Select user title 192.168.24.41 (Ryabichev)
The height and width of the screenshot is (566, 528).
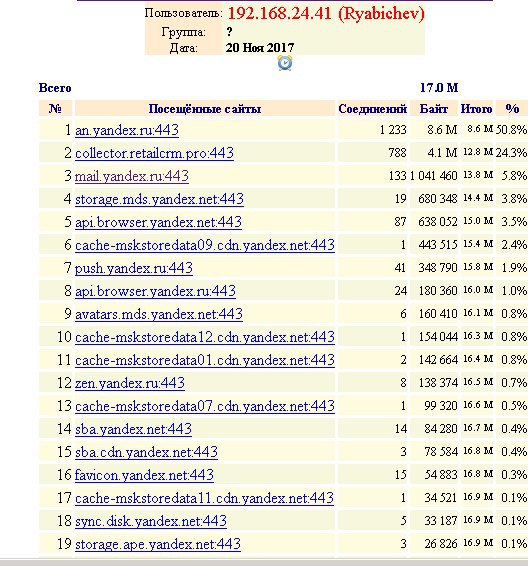326,14
